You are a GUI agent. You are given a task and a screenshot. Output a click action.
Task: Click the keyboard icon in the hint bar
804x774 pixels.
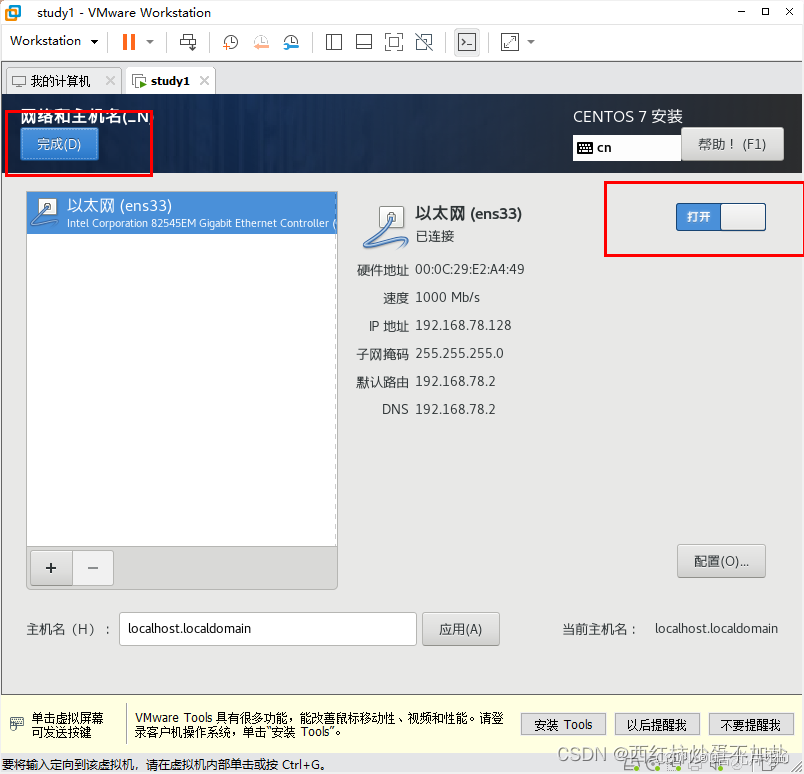click(x=16, y=724)
